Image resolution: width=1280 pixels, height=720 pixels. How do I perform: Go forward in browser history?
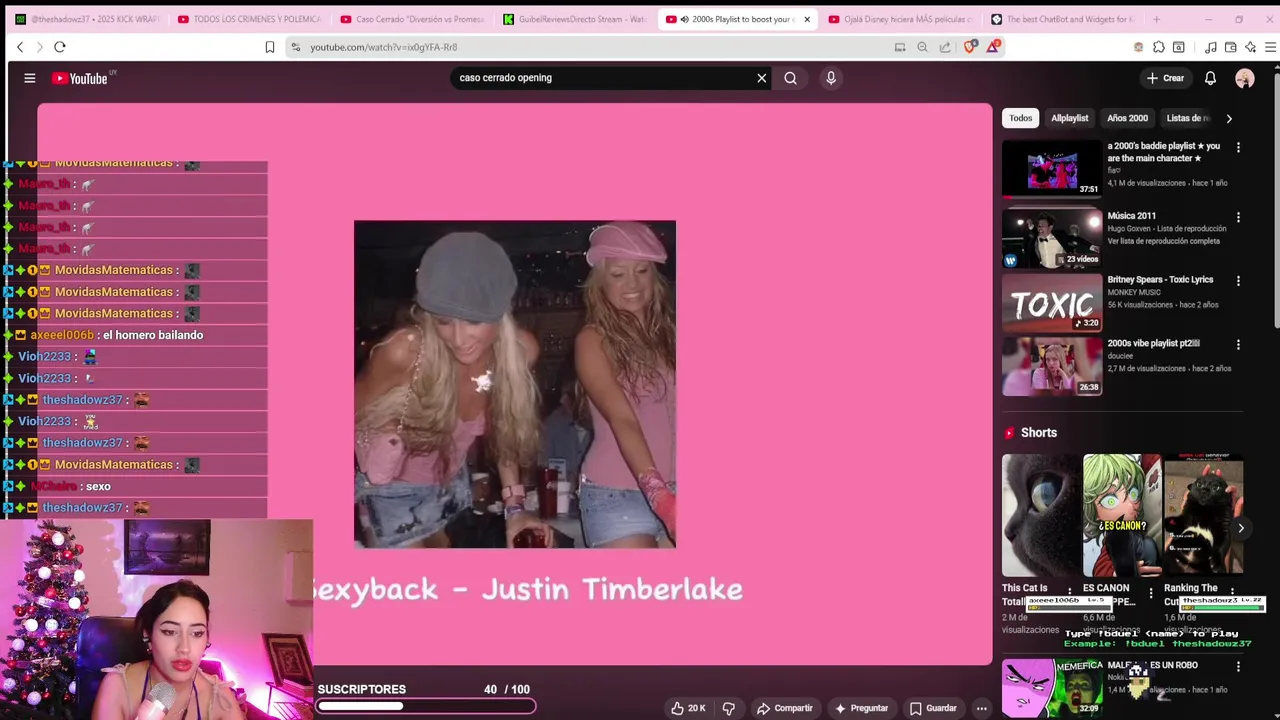coord(40,47)
